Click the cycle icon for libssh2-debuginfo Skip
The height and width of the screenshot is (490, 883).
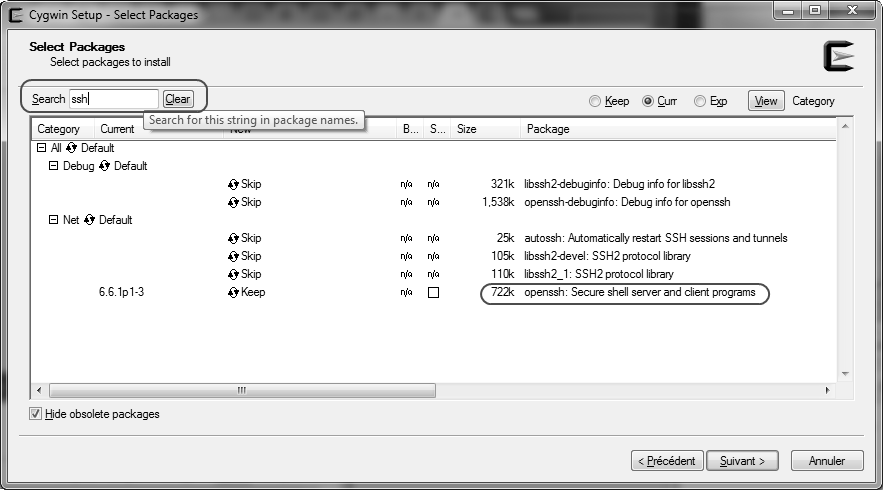click(233, 184)
